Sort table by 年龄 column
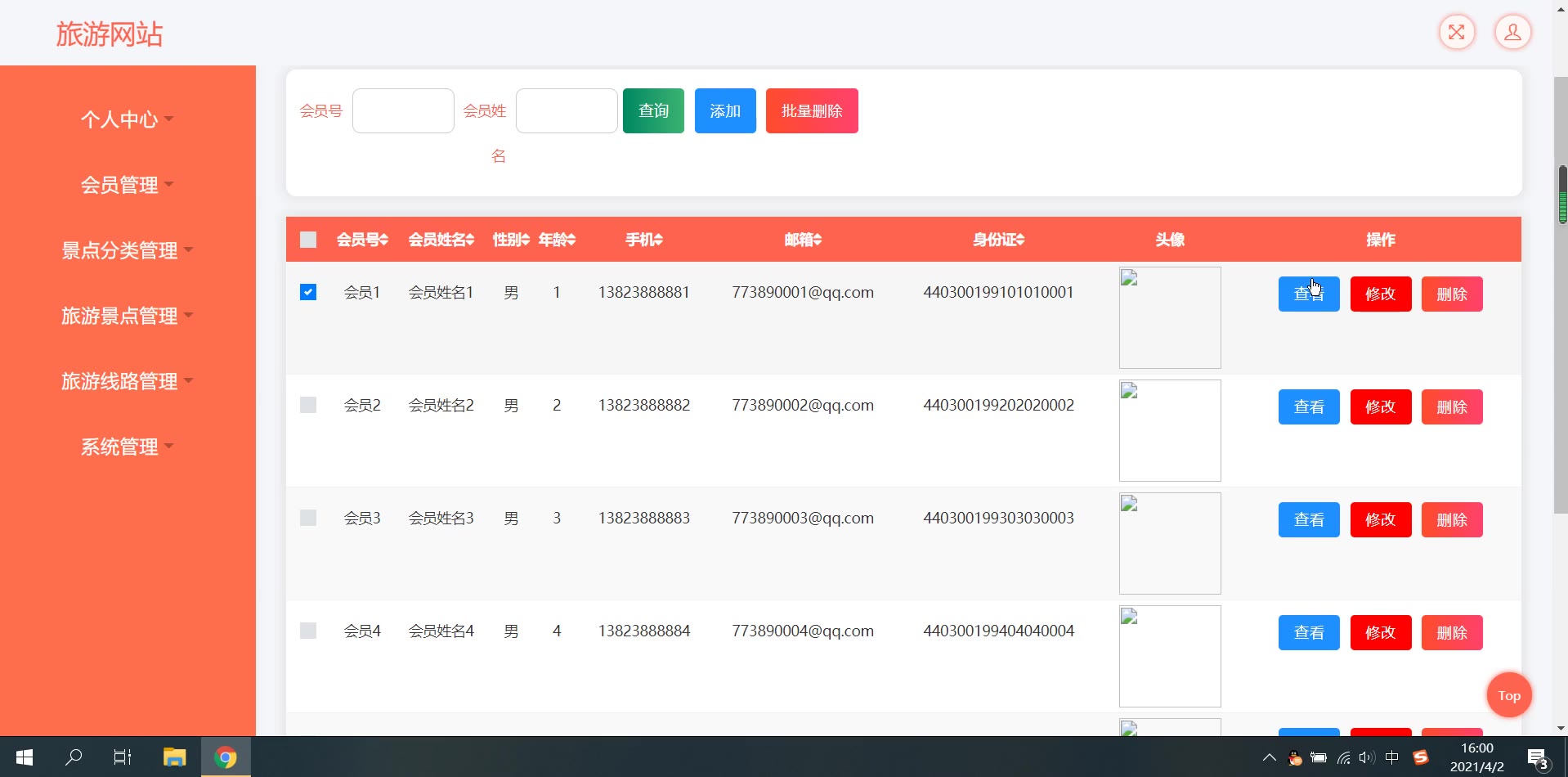The width and height of the screenshot is (1568, 777). point(557,240)
